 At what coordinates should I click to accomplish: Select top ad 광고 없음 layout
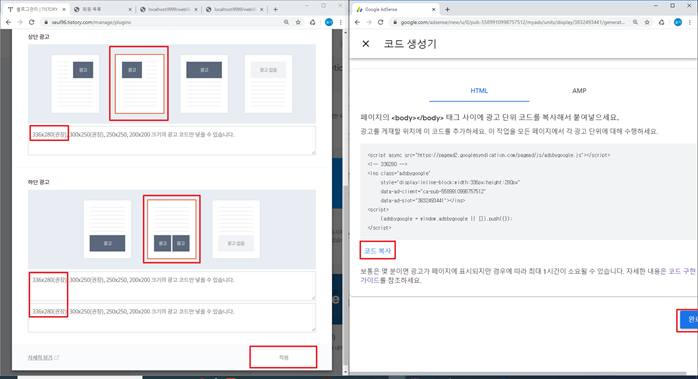tap(268, 84)
